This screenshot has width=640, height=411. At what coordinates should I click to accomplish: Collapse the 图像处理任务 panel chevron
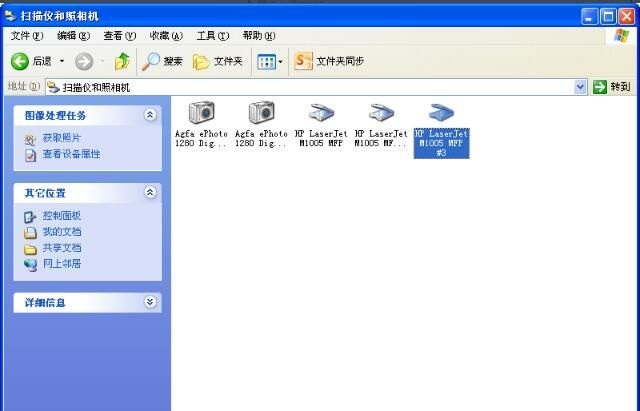150,115
